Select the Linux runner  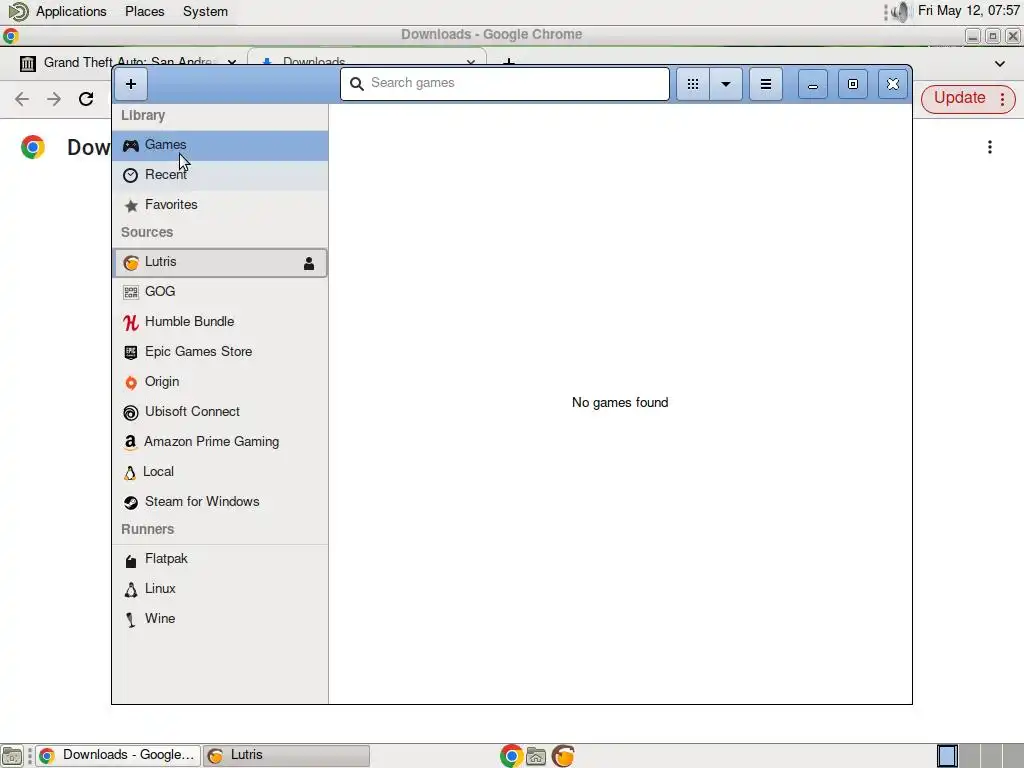220,589
